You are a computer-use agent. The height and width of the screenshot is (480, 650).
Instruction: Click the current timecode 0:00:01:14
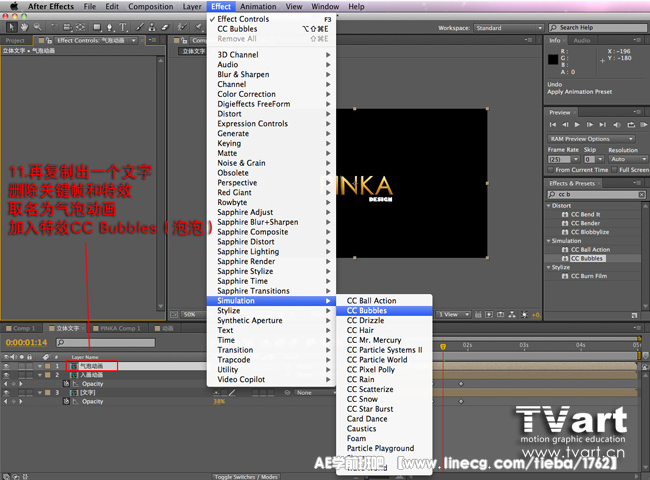click(x=27, y=342)
